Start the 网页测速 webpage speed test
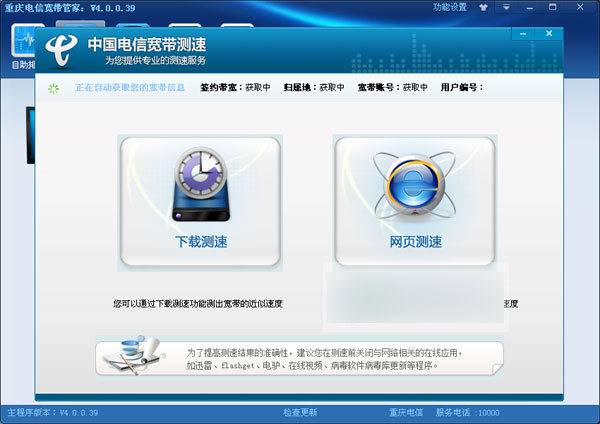This screenshot has height=424, width=600. coord(415,201)
